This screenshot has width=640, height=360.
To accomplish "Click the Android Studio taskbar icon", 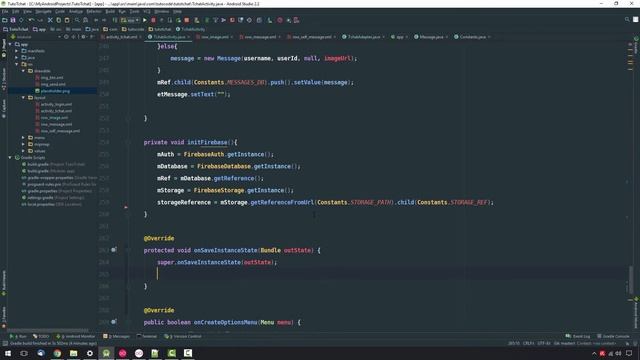I will [x=106, y=353].
